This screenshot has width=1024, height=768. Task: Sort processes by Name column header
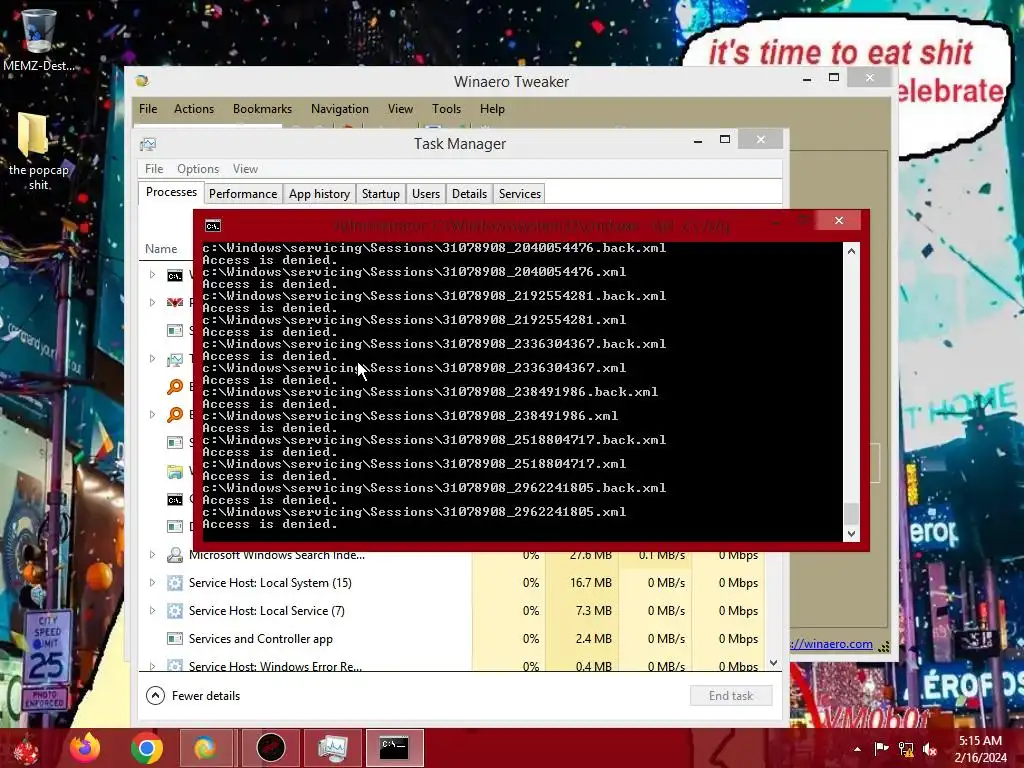(x=161, y=249)
